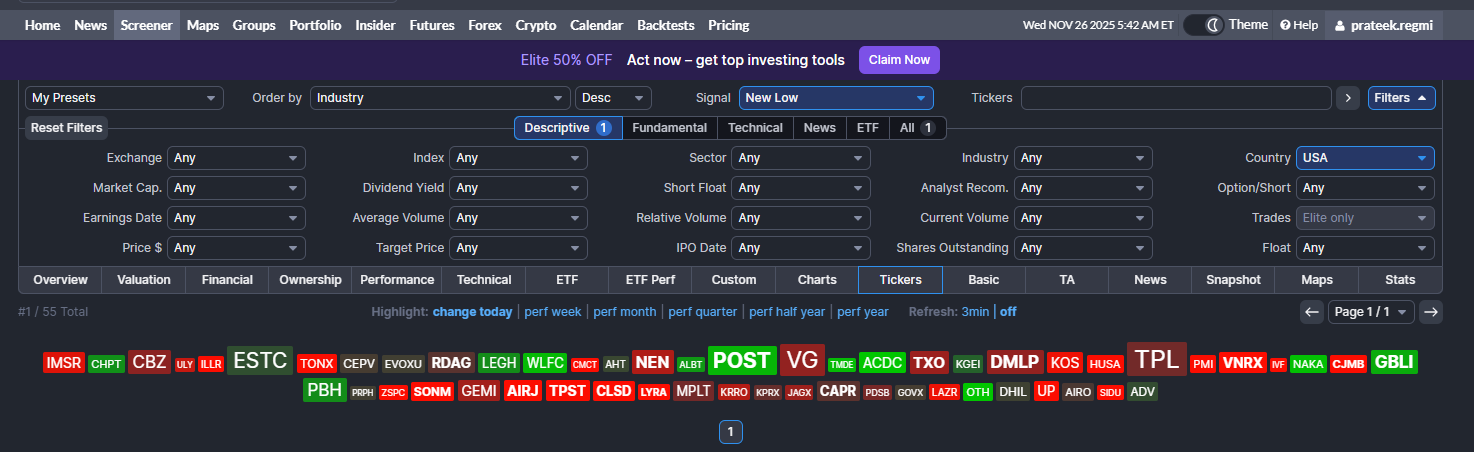
Task: Open Signal New Low dropdown
Action: (x=836, y=98)
